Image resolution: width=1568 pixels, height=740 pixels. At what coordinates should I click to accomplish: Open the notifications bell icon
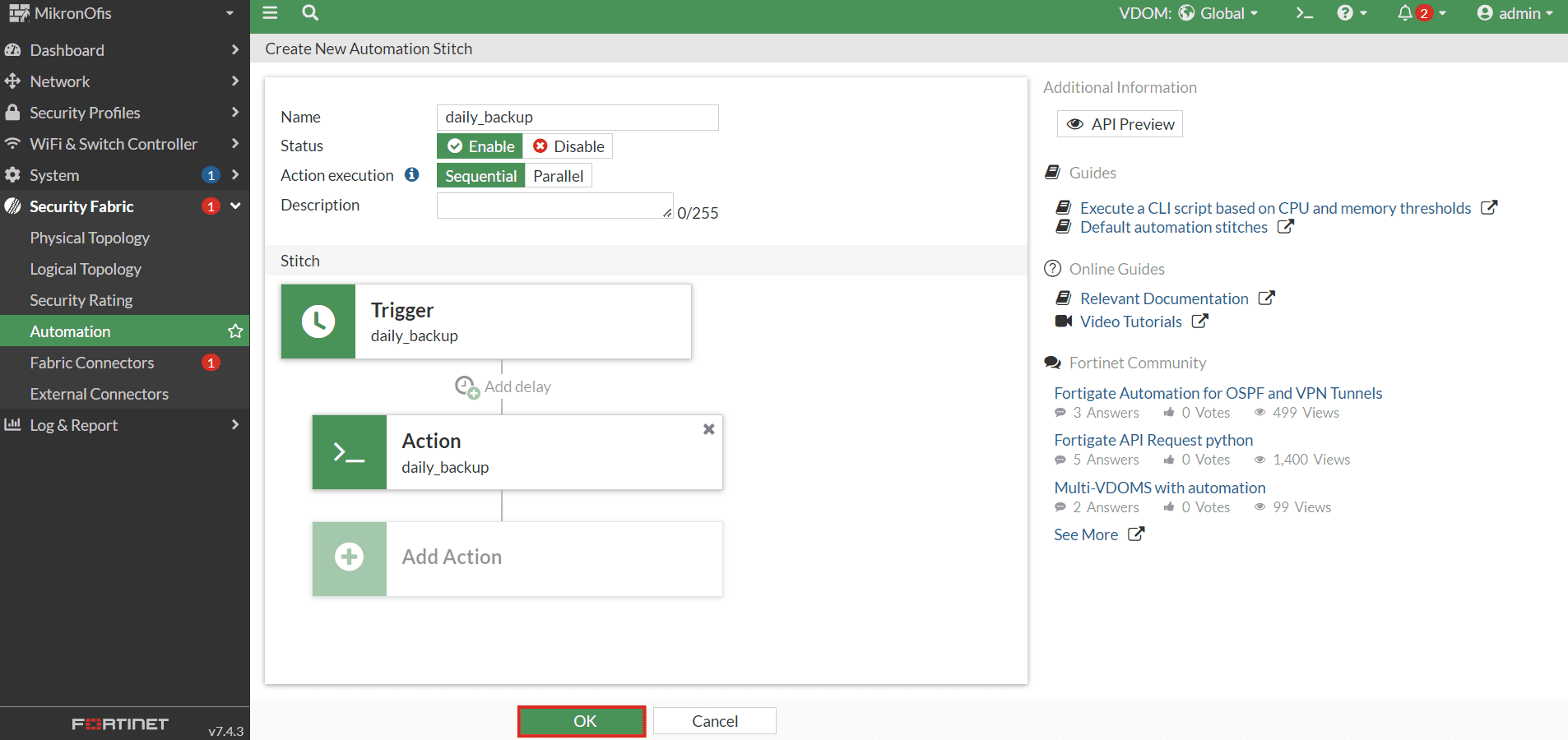pyautogui.click(x=1404, y=13)
